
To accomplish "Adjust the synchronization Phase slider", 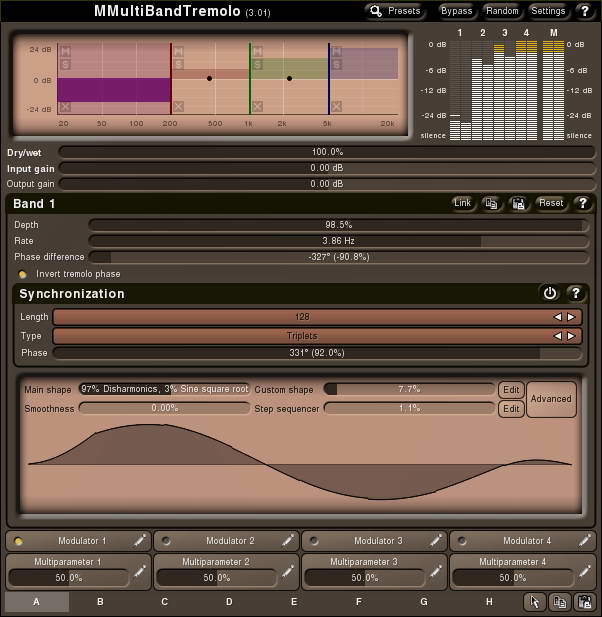I will tap(317, 353).
